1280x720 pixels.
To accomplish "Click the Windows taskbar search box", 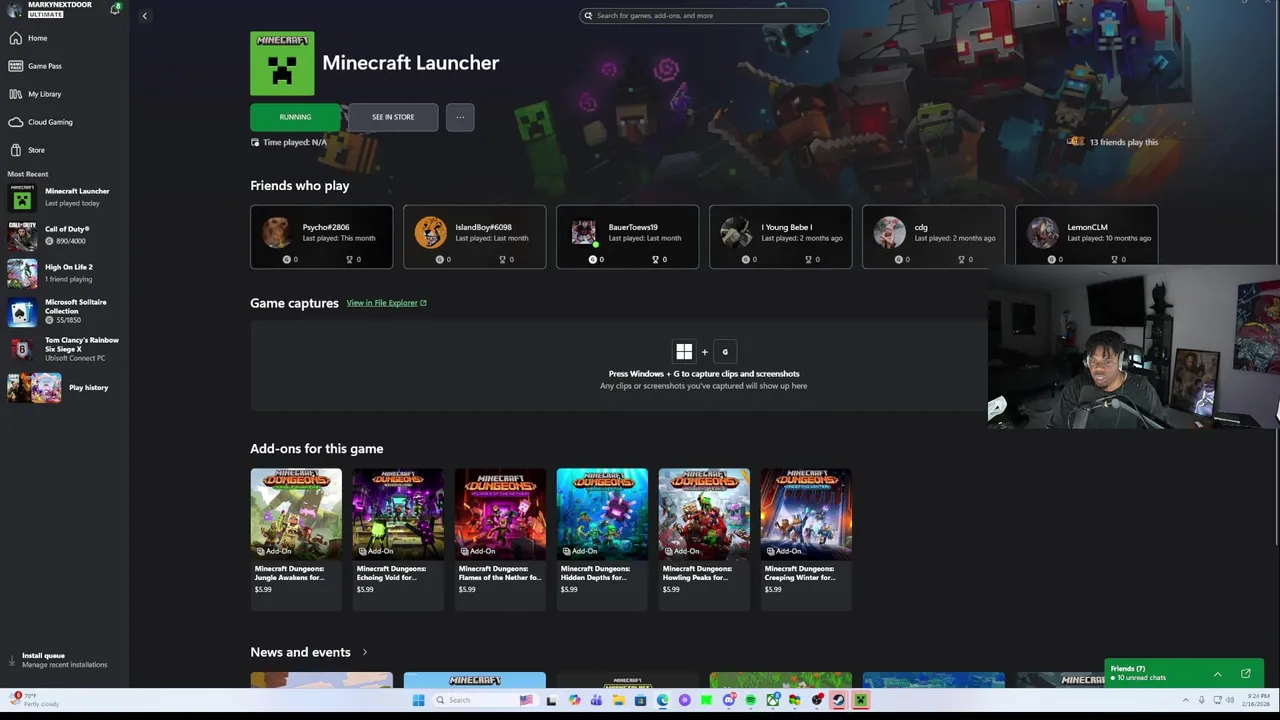I will click(x=485, y=700).
